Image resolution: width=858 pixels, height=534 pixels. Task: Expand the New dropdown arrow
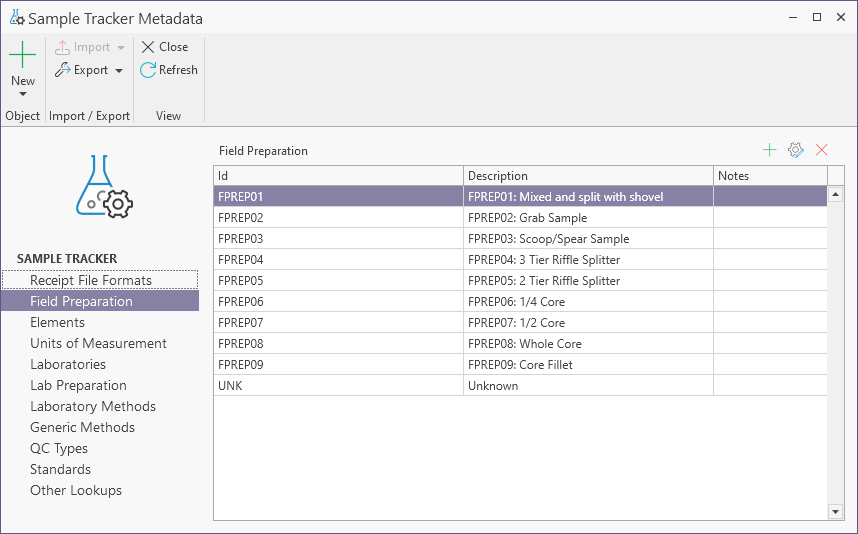22,95
